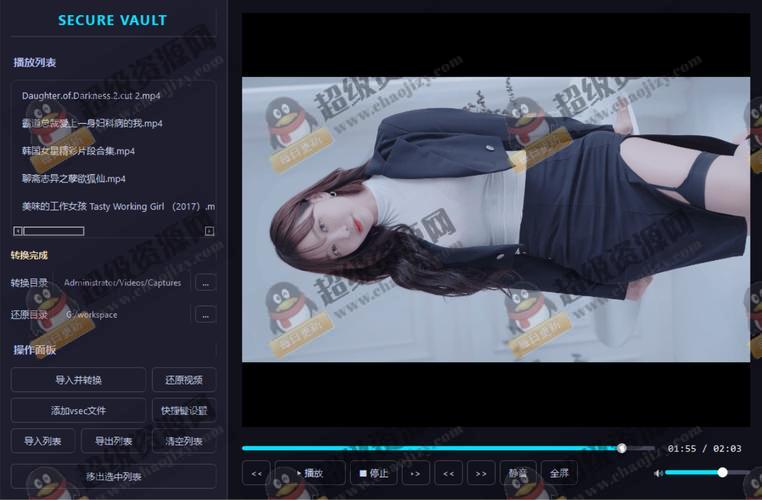The height and width of the screenshot is (500, 762).
Task: Open 快捷键设置 hotkey settings
Action: coord(184,411)
